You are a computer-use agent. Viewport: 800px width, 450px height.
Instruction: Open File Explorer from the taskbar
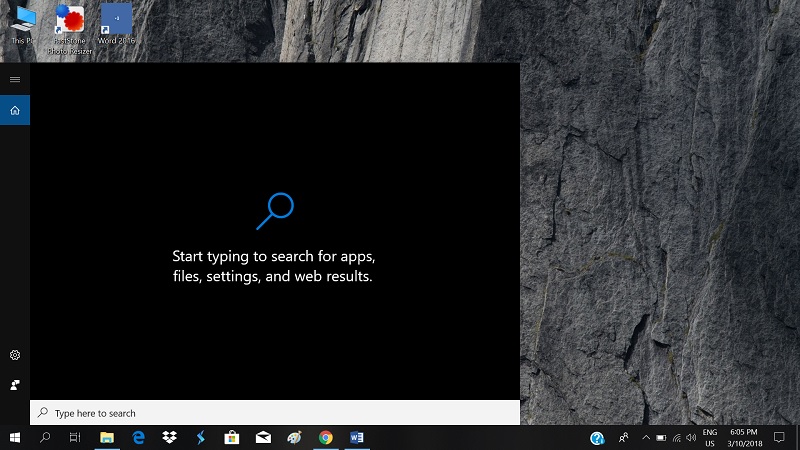click(x=107, y=437)
